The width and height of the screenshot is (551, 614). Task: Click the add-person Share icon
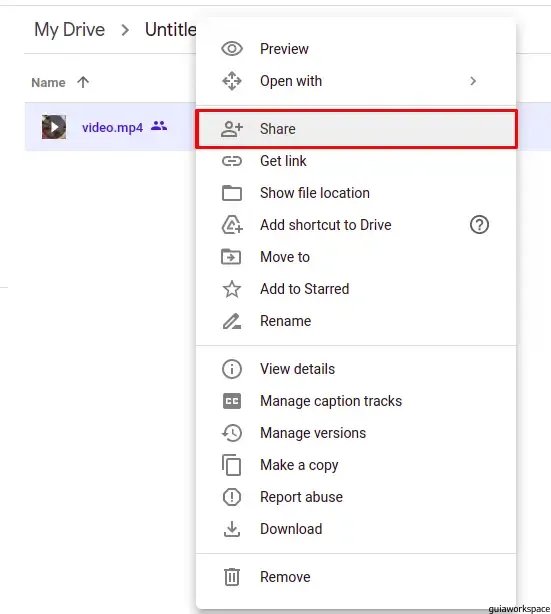232,129
